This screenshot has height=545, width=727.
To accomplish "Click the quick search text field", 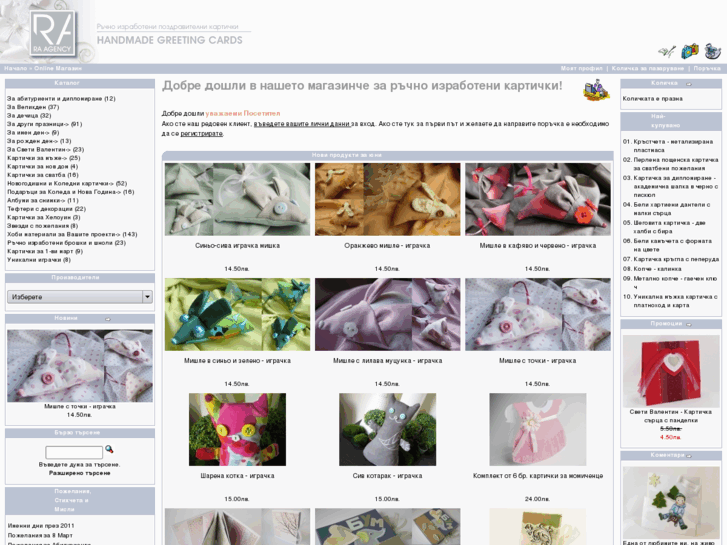I will [x=73, y=452].
